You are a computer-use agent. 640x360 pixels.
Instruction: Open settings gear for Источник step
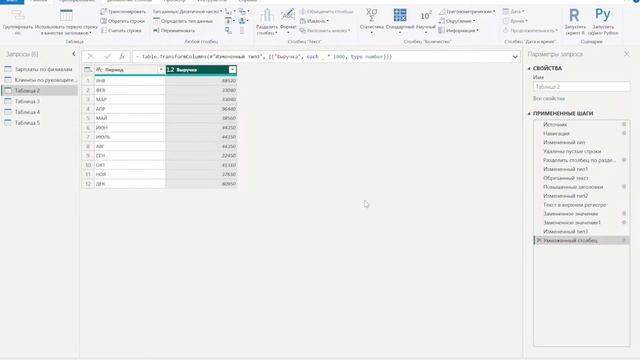coord(624,124)
